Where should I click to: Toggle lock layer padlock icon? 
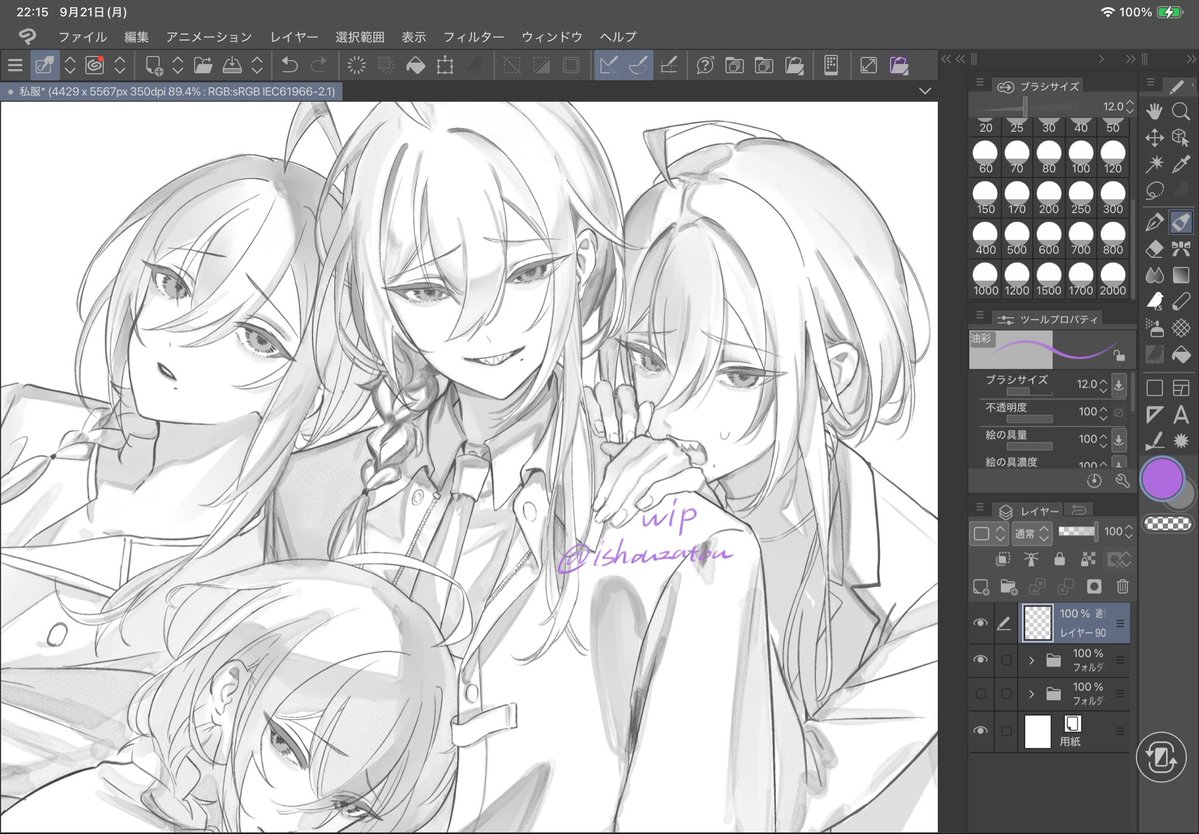1059,560
